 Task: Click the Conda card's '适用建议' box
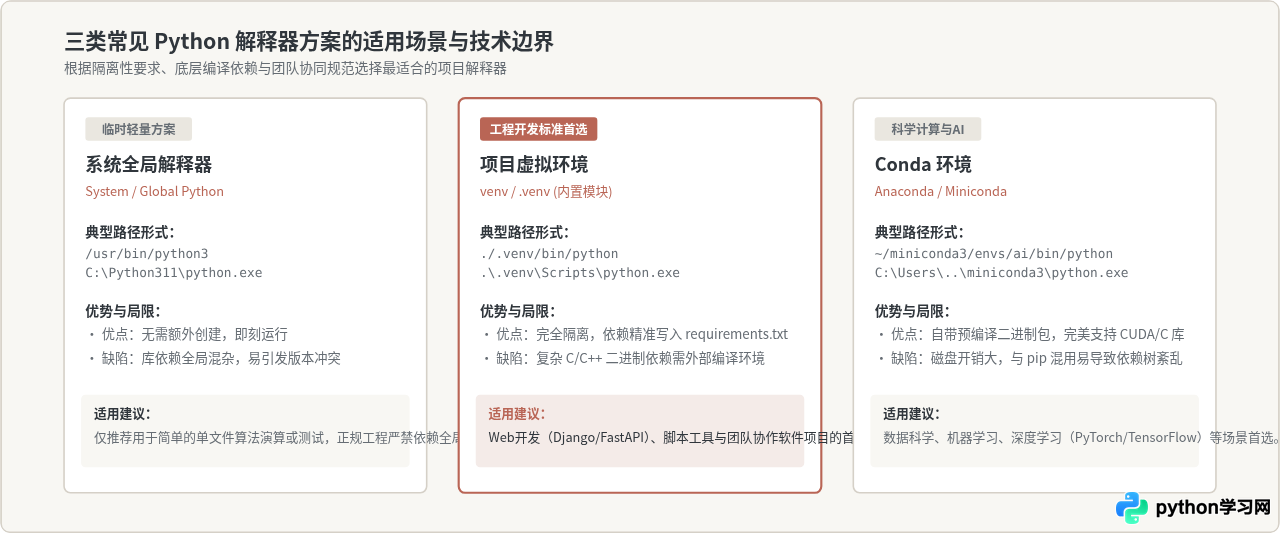tap(1034, 430)
